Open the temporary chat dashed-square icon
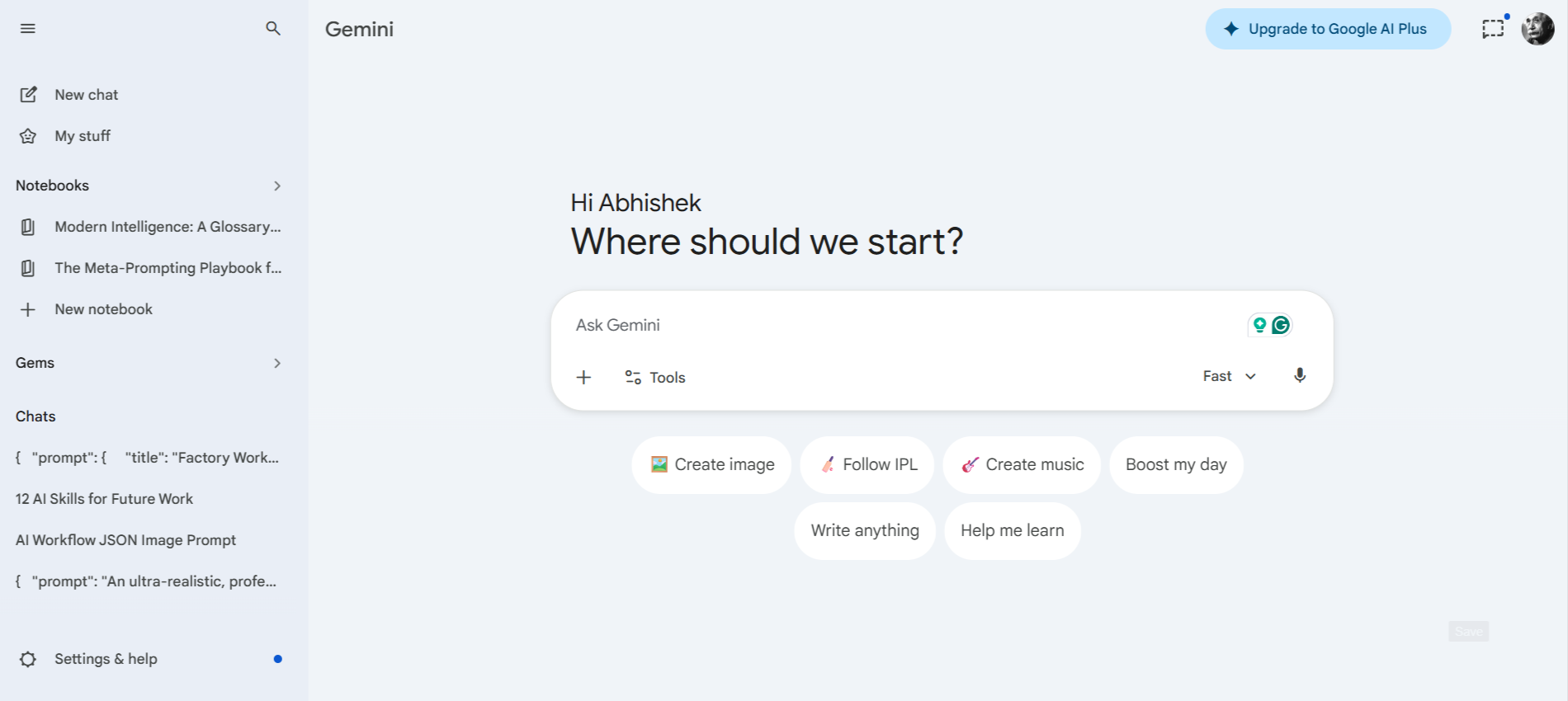The height and width of the screenshot is (701, 1568). coord(1493,29)
